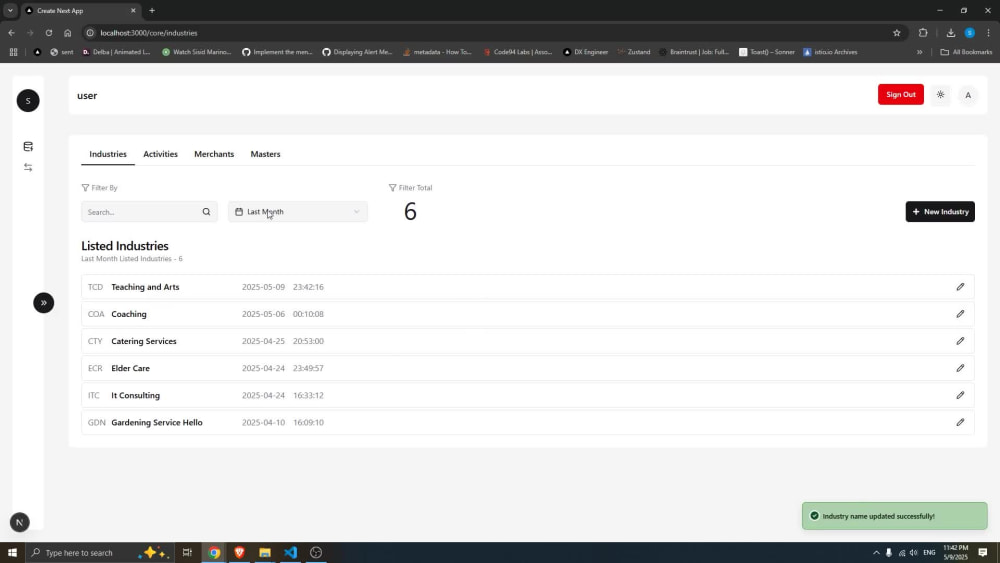Image resolution: width=1000 pixels, height=563 pixels.
Task: Open Windows Start menu
Action: coord(12,552)
